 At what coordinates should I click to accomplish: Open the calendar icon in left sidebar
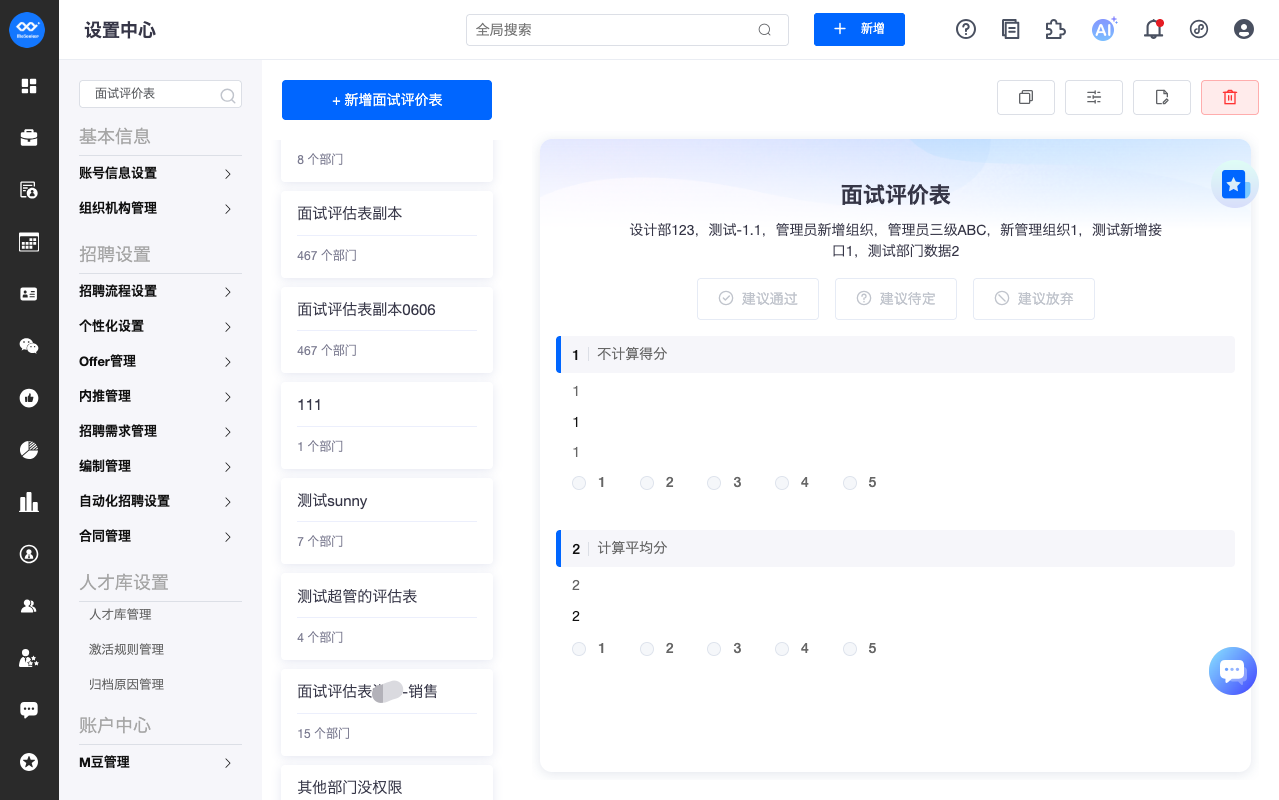pos(29,242)
